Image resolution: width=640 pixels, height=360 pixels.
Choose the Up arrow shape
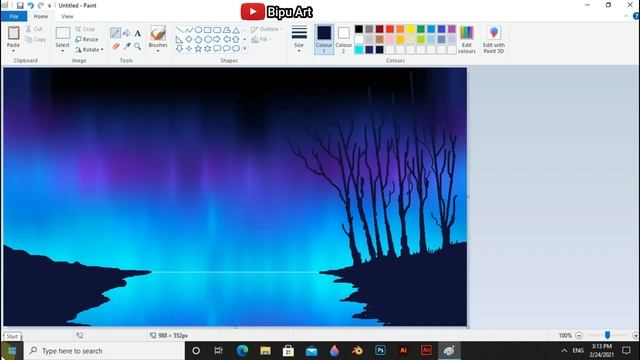(236, 39)
